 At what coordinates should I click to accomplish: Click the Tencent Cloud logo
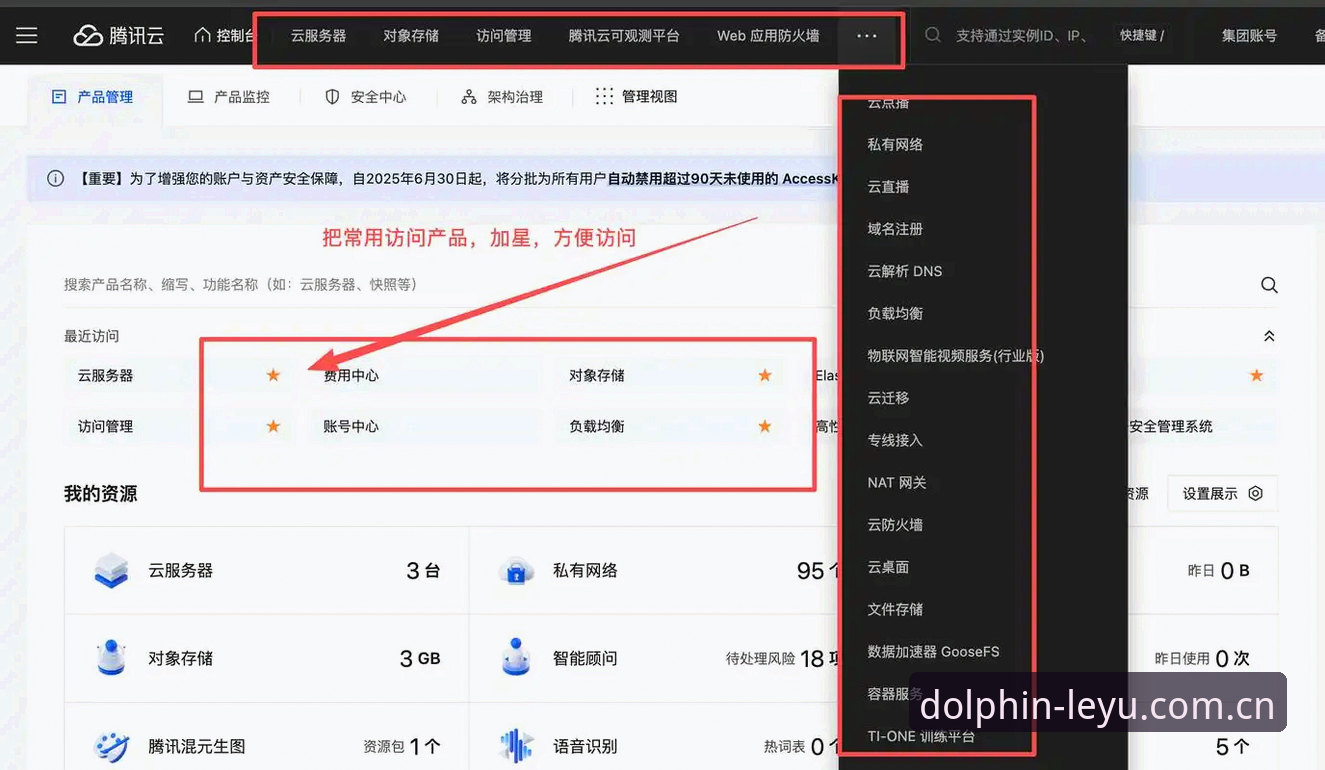tap(118, 35)
